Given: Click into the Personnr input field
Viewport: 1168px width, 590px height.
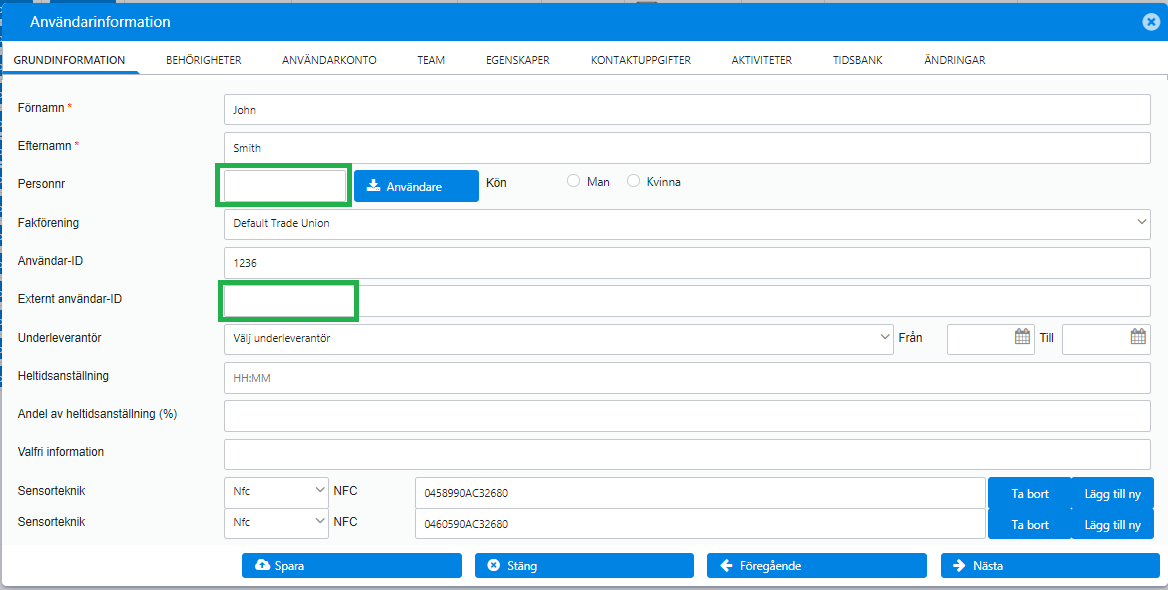Looking at the screenshot, I should 285,185.
